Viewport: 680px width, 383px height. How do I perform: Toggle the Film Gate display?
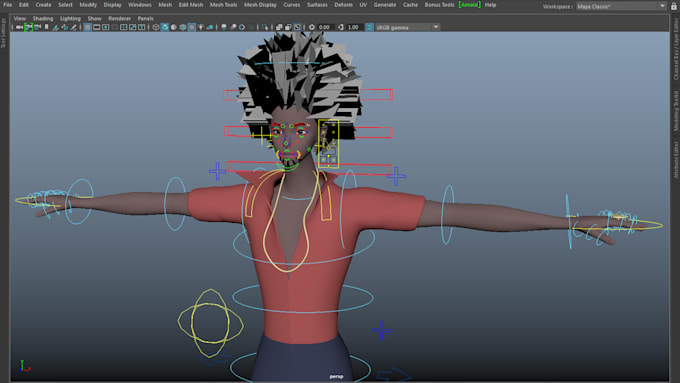(96, 27)
